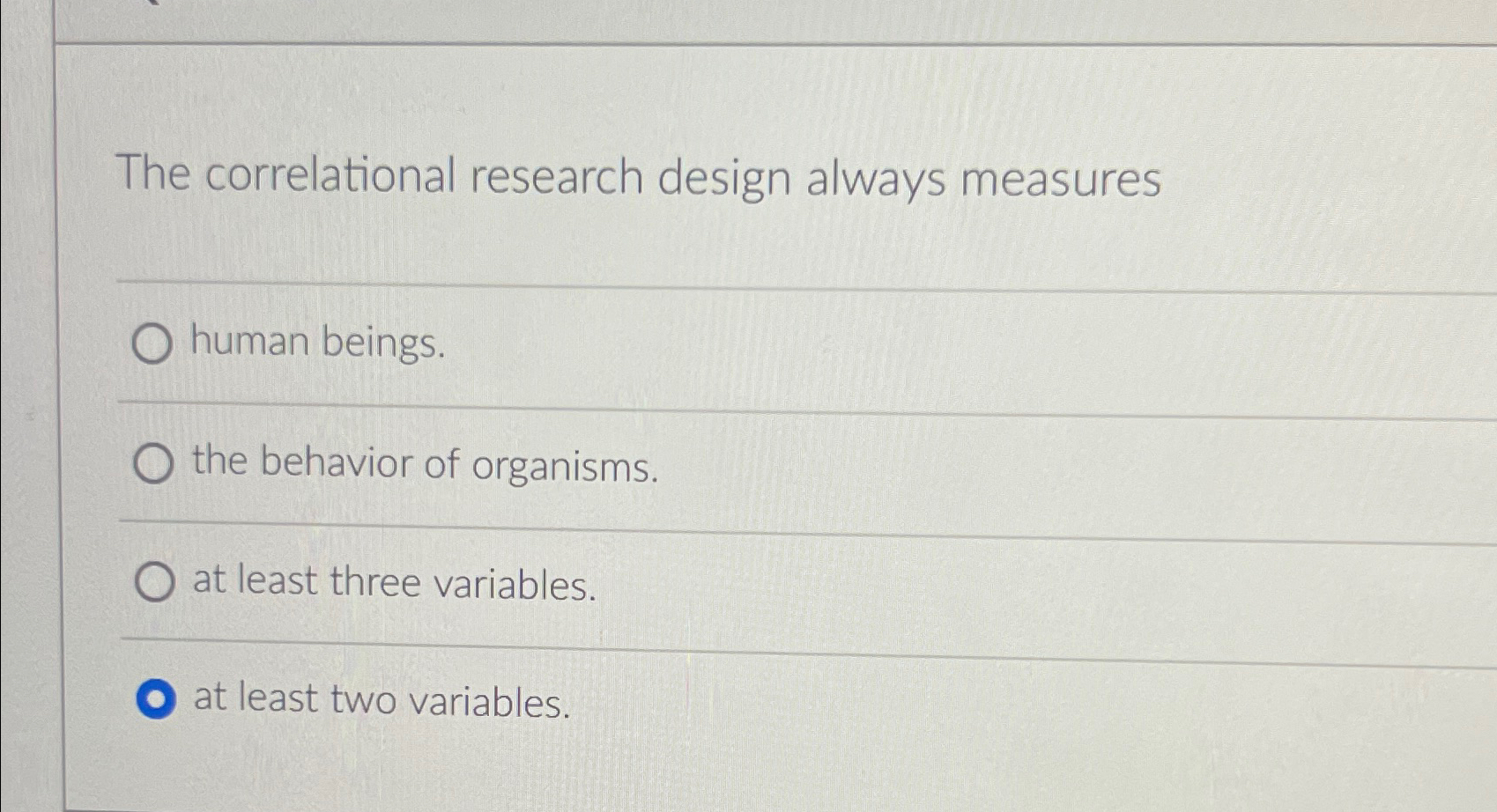This screenshot has height=812, width=1497.
Task: Deselect the currently filled radio button
Action: (155, 699)
